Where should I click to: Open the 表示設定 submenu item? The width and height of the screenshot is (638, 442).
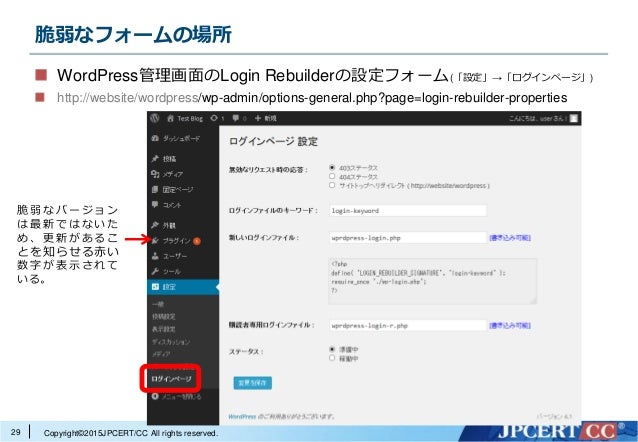(164, 329)
